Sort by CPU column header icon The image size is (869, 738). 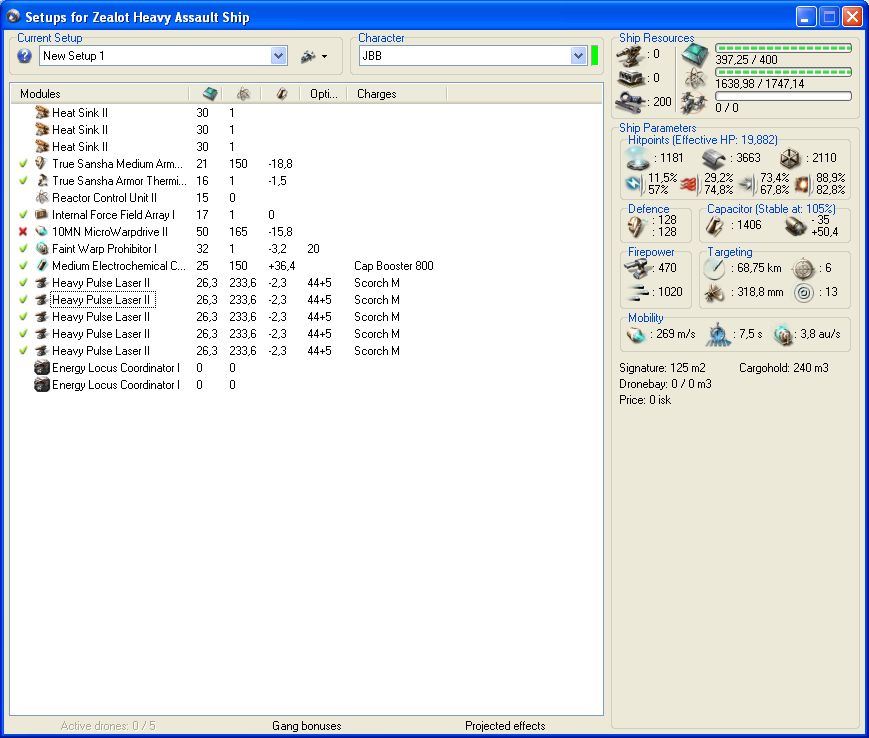coord(210,94)
